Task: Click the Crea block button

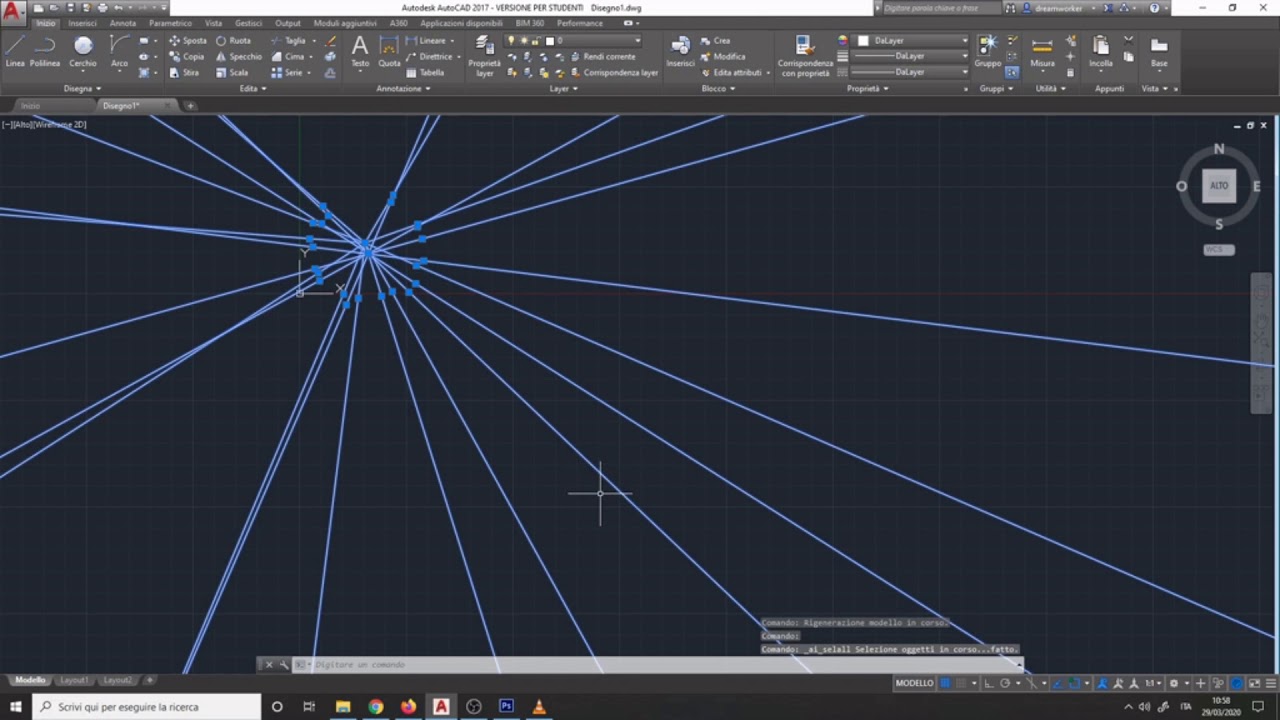Action: [x=715, y=41]
